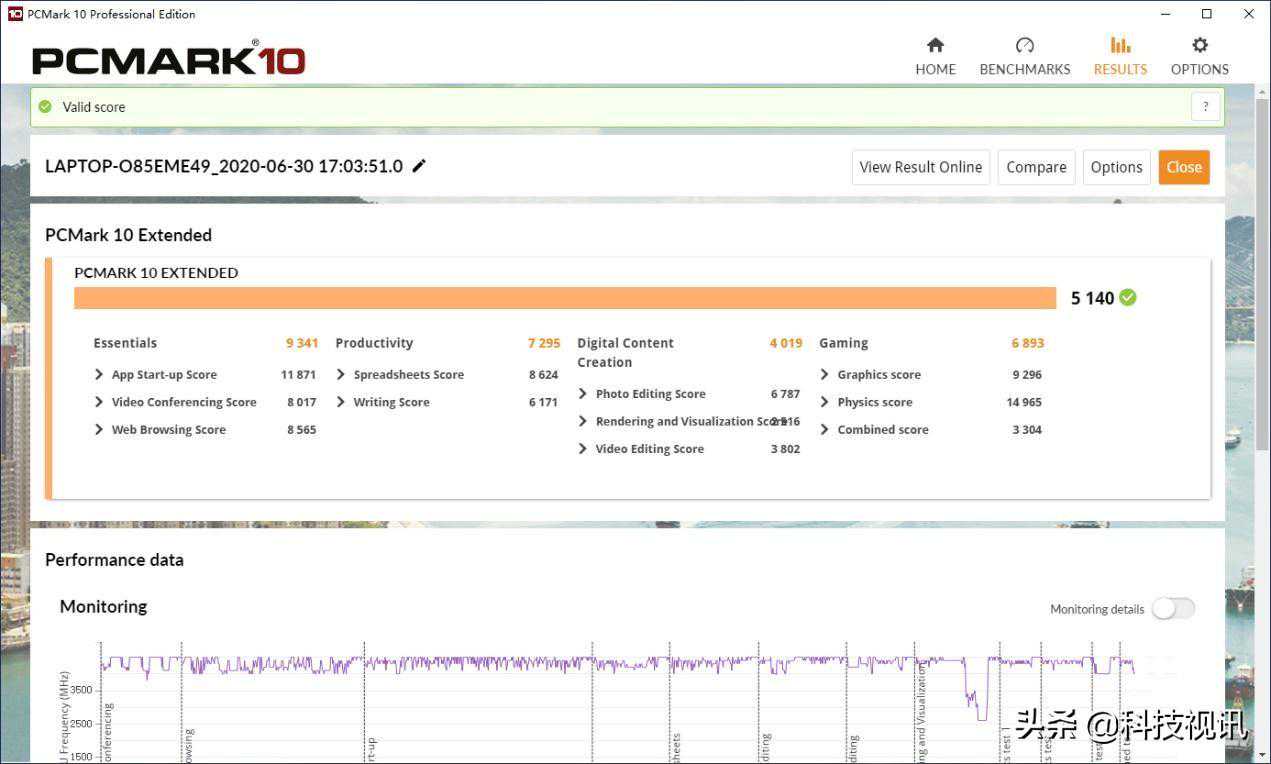
Task: Click the Home house icon
Action: [x=935, y=45]
